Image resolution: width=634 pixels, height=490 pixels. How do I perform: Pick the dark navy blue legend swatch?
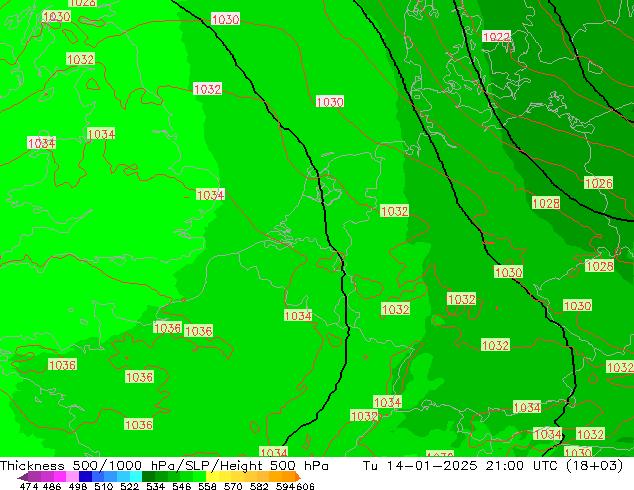pyautogui.click(x=85, y=477)
